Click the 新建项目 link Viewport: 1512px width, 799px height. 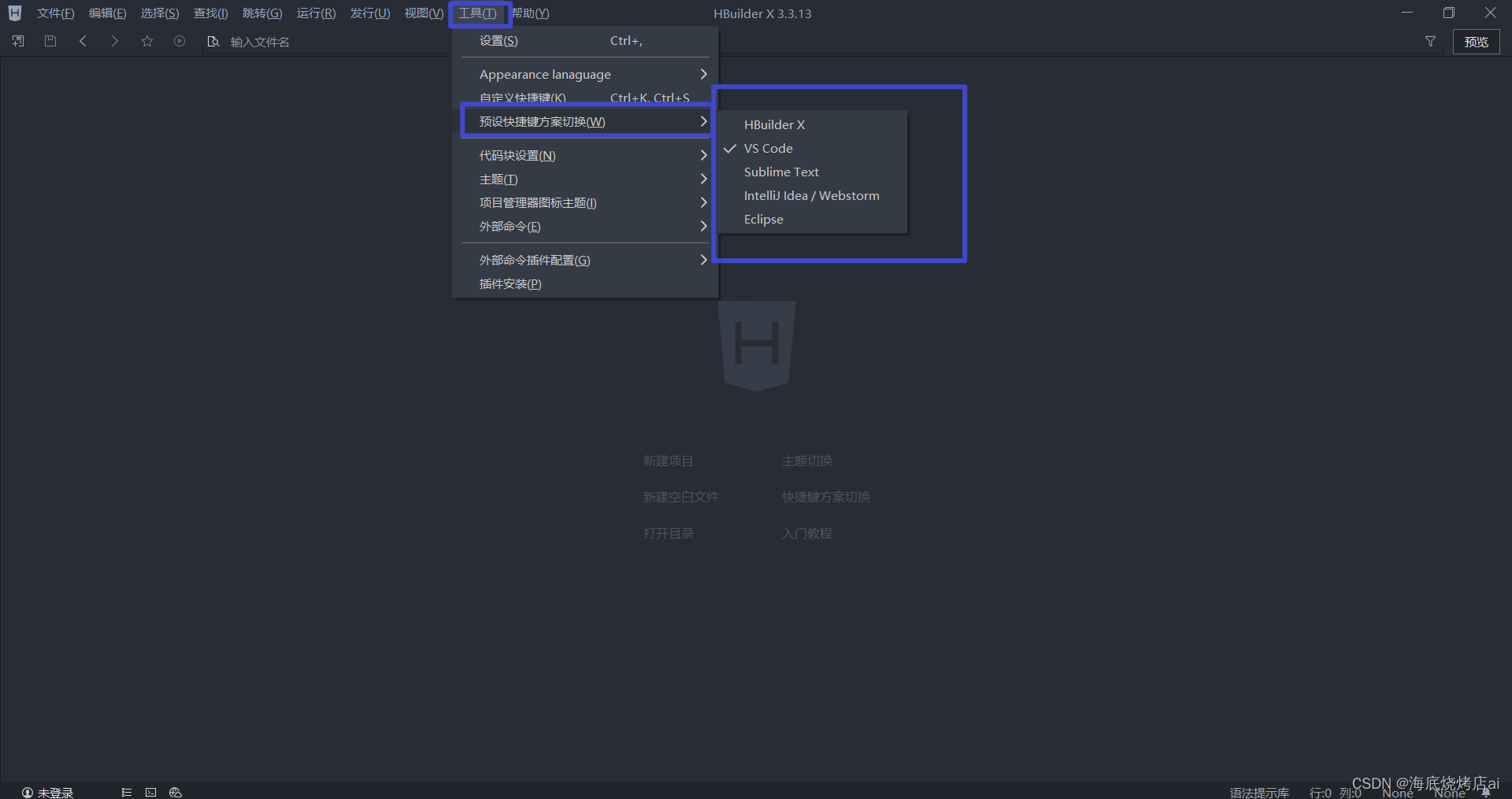pyautogui.click(x=668, y=461)
